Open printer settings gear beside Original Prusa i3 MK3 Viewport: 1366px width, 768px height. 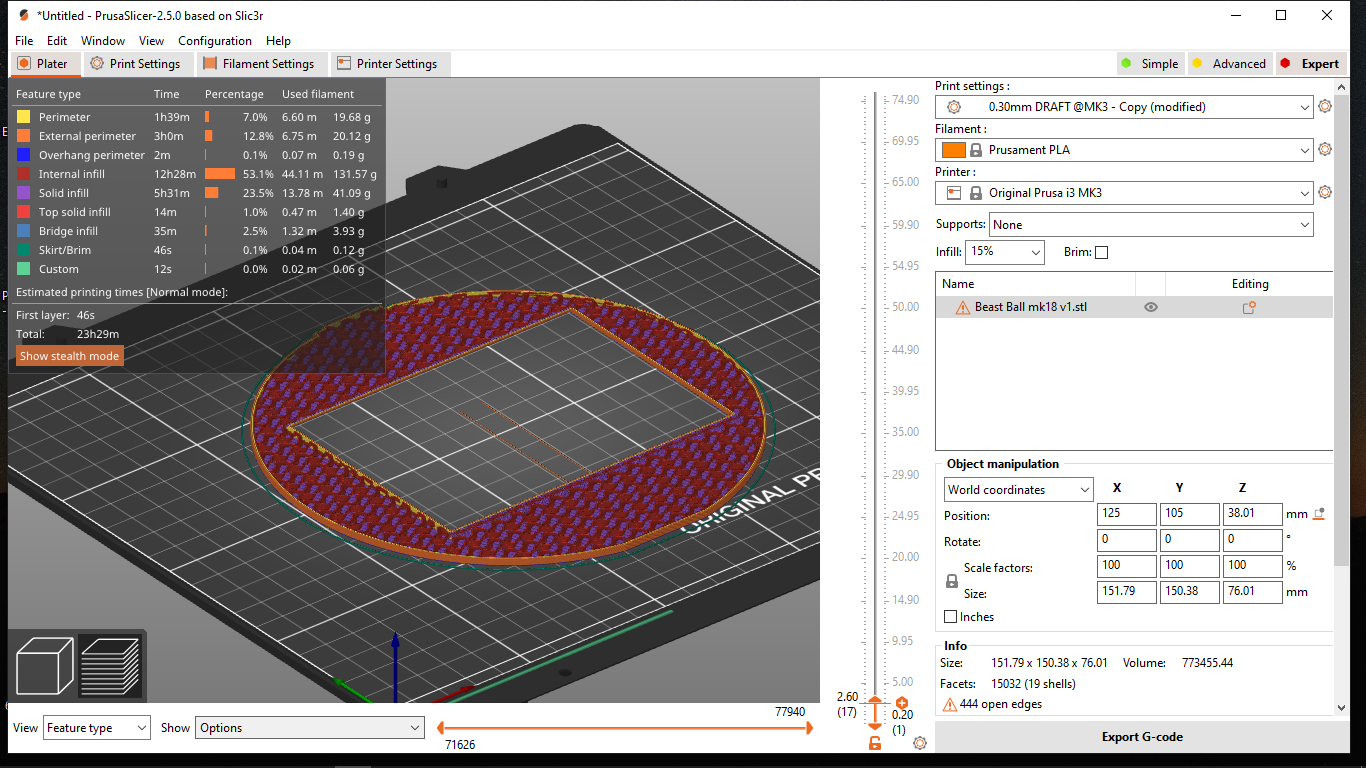[1325, 192]
